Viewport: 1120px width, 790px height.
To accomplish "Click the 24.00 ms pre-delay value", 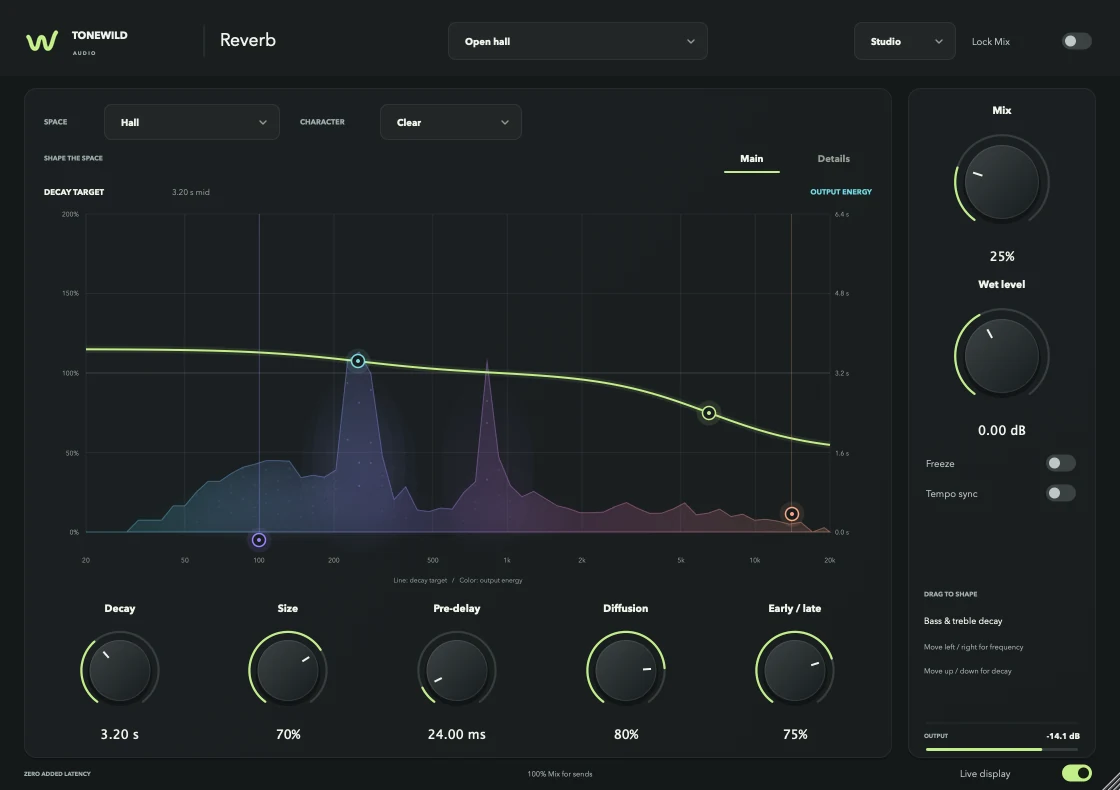I will point(456,734).
